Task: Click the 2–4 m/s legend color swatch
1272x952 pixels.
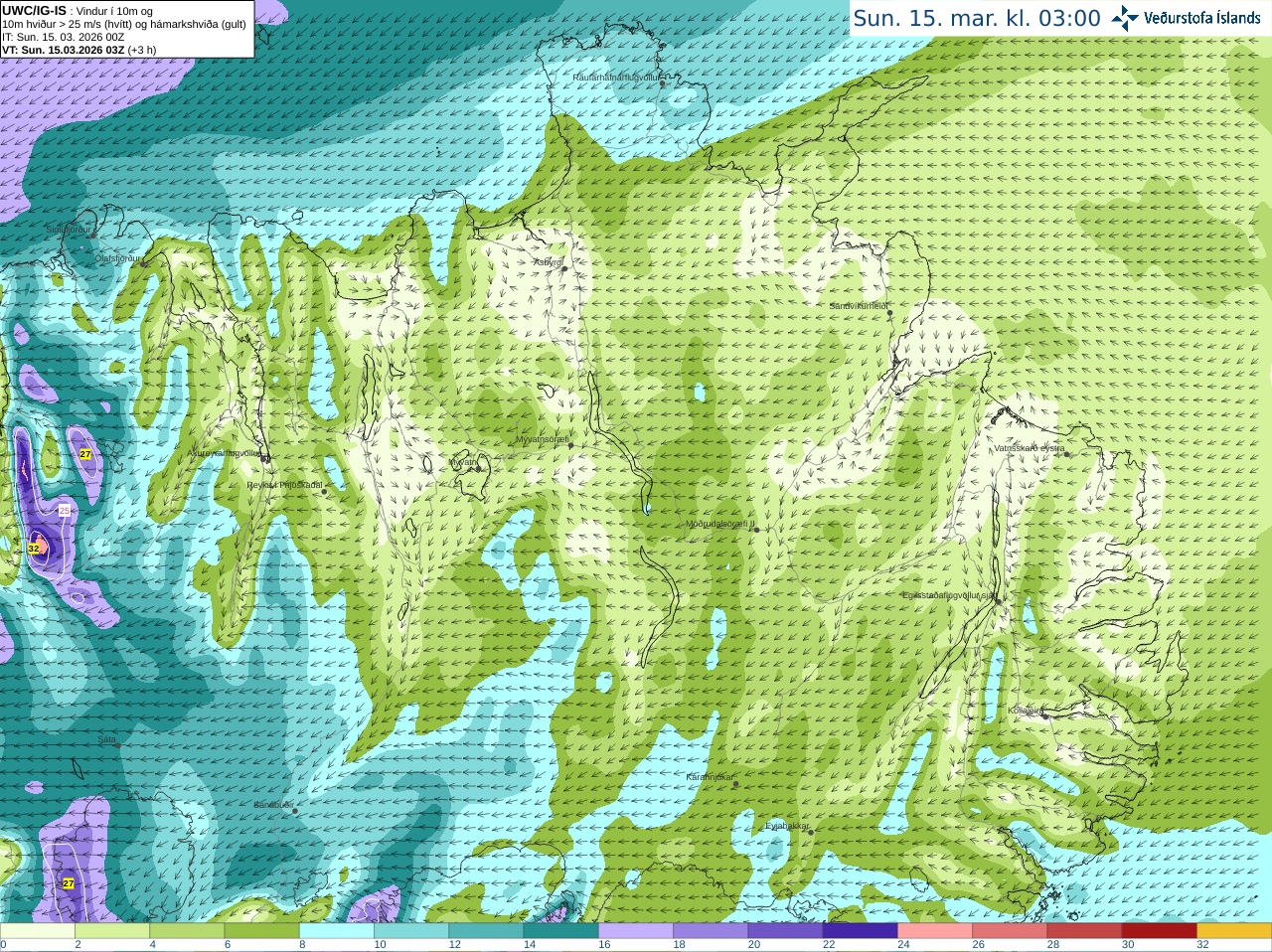Action: tap(112, 931)
